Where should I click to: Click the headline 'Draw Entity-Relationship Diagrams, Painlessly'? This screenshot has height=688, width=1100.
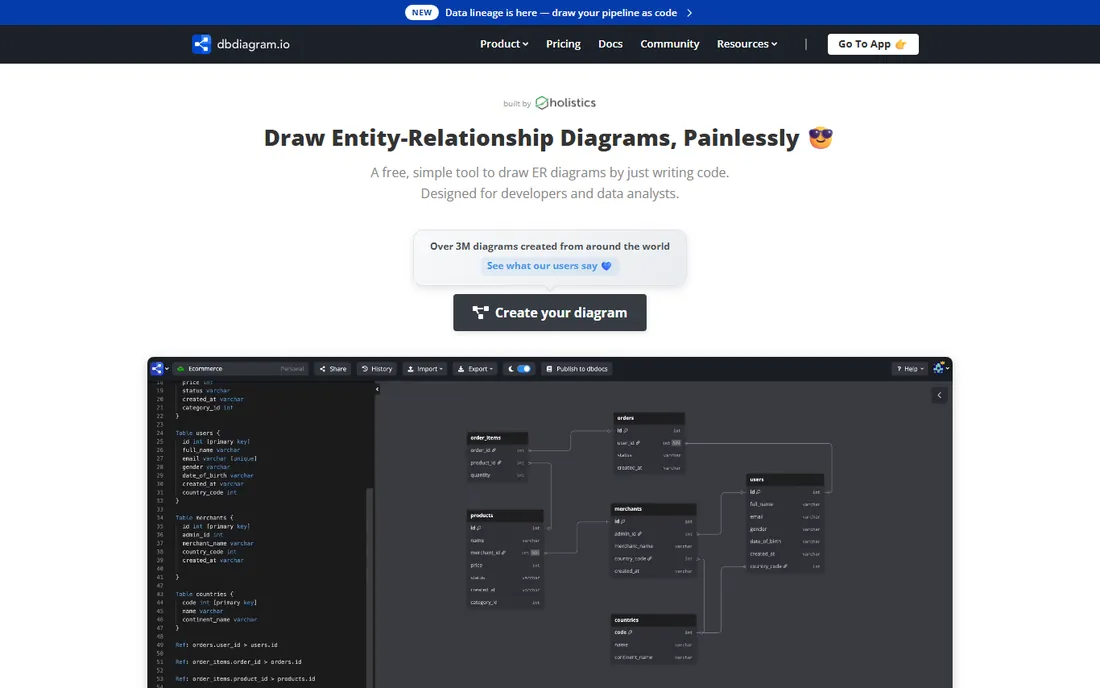(x=532, y=137)
